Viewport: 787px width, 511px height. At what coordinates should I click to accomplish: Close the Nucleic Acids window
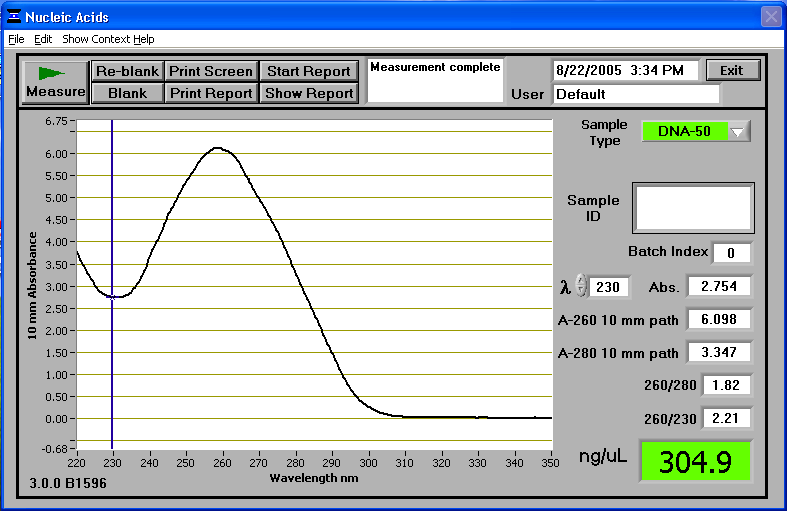[770, 17]
